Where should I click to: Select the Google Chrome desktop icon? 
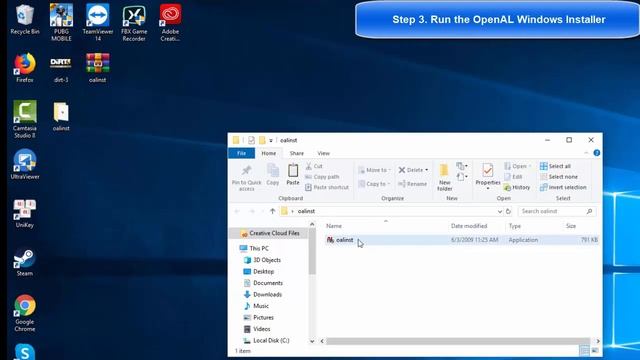[x=25, y=313]
